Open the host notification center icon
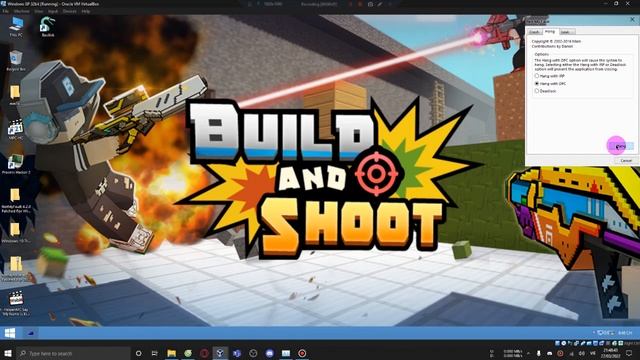 [629, 353]
